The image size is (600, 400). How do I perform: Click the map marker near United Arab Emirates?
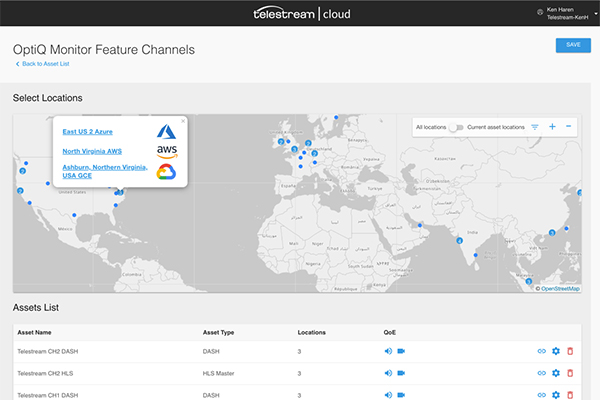[420, 225]
